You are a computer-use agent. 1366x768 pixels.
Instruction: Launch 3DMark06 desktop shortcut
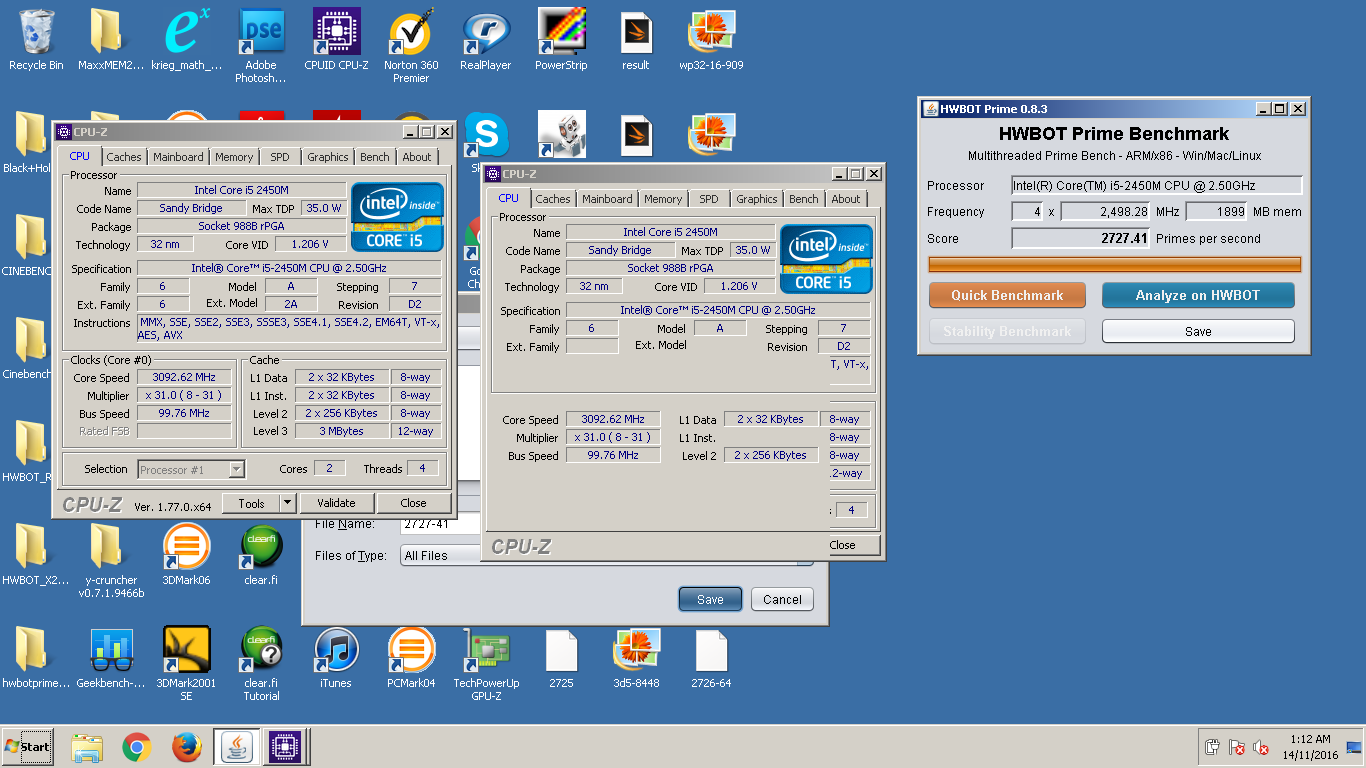click(186, 554)
